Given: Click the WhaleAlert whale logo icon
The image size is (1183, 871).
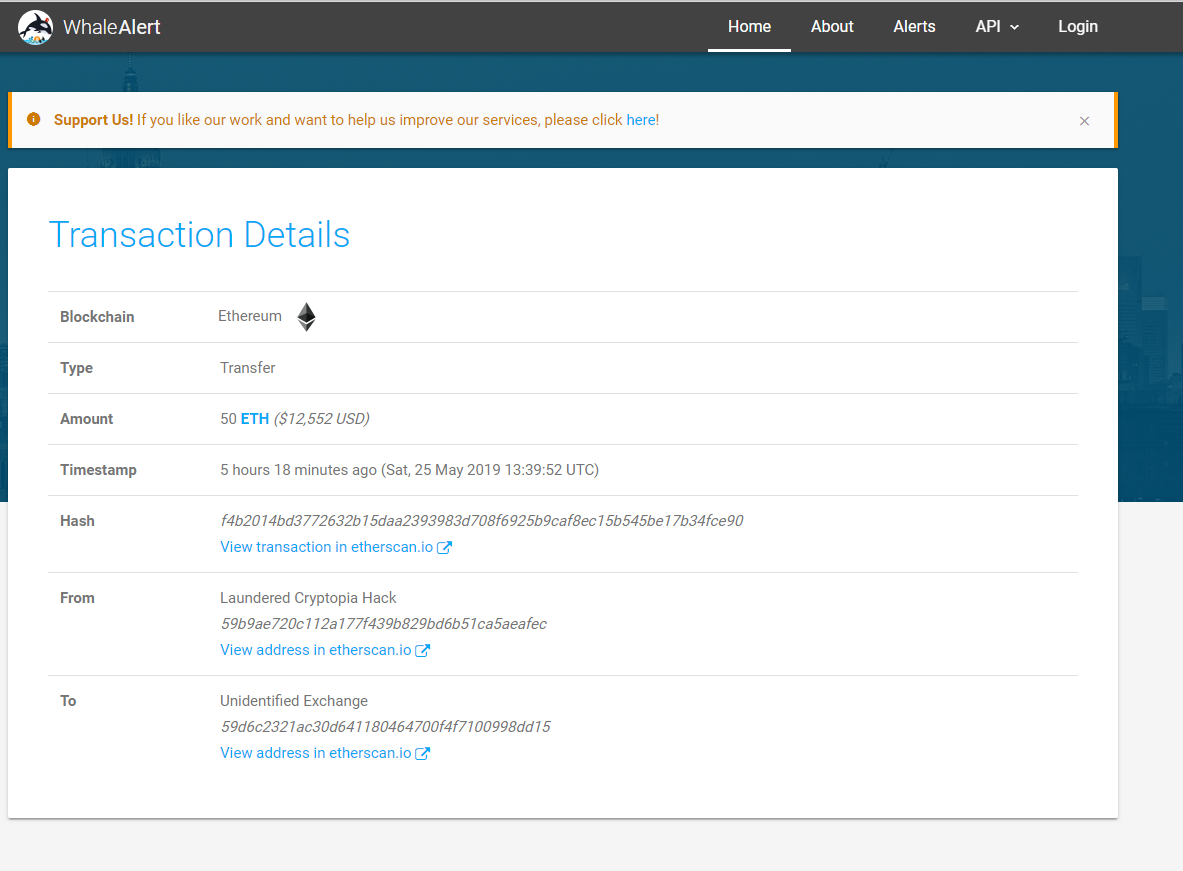Looking at the screenshot, I should pyautogui.click(x=35, y=27).
